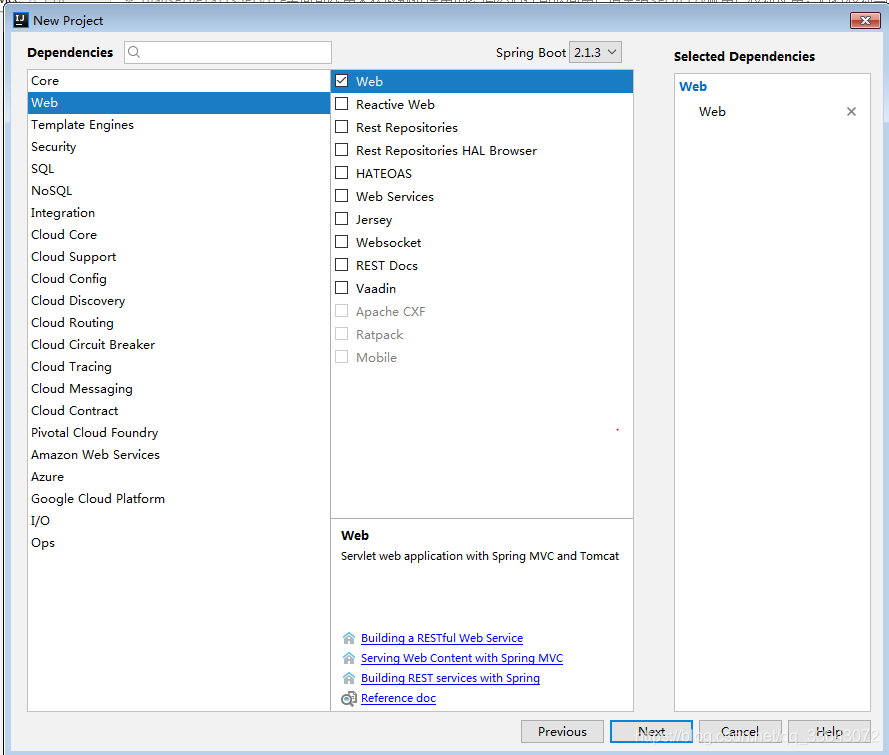Open the Reference doc link
Image resolution: width=889 pixels, height=755 pixels.
pyautogui.click(x=399, y=698)
